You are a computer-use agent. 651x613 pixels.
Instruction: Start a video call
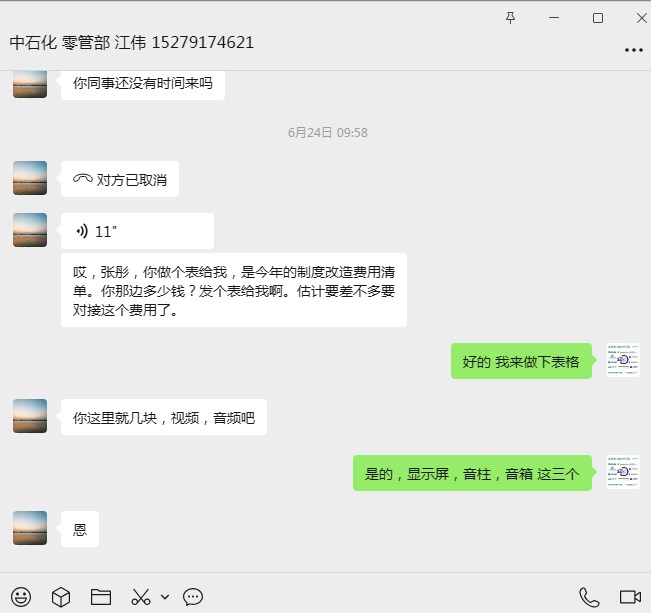(630, 597)
